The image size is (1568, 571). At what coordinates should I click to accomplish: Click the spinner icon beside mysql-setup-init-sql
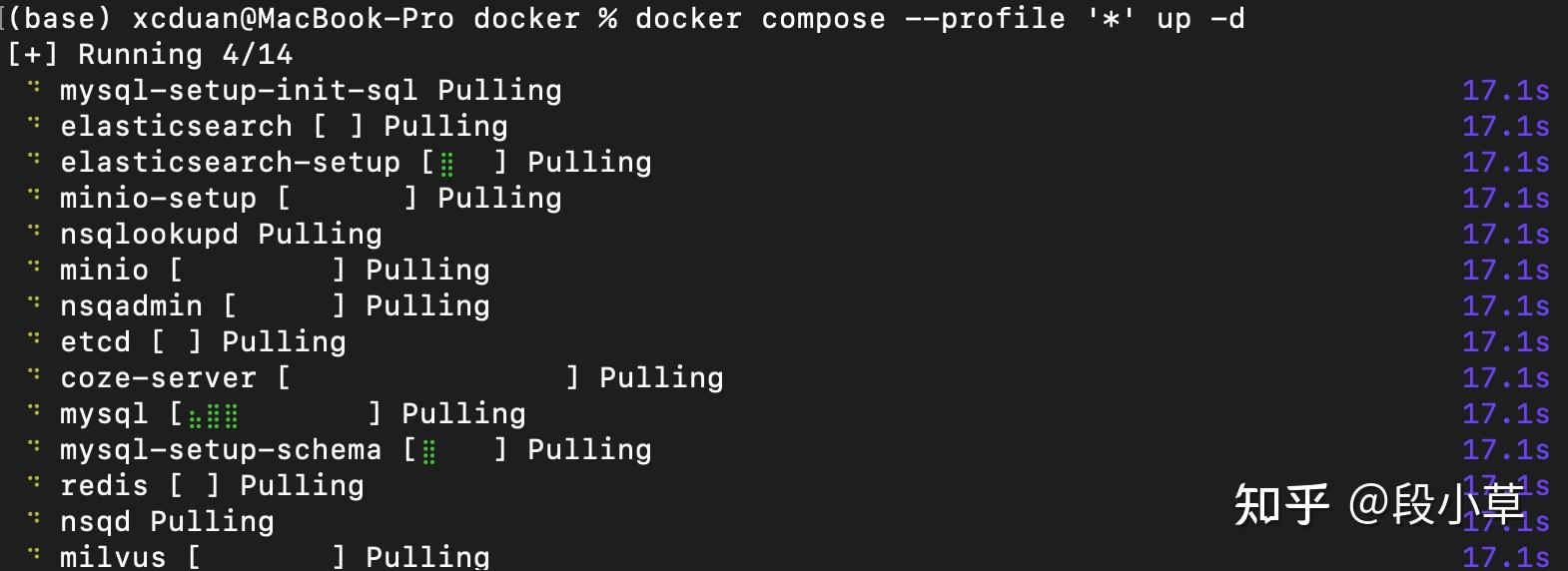(35, 89)
